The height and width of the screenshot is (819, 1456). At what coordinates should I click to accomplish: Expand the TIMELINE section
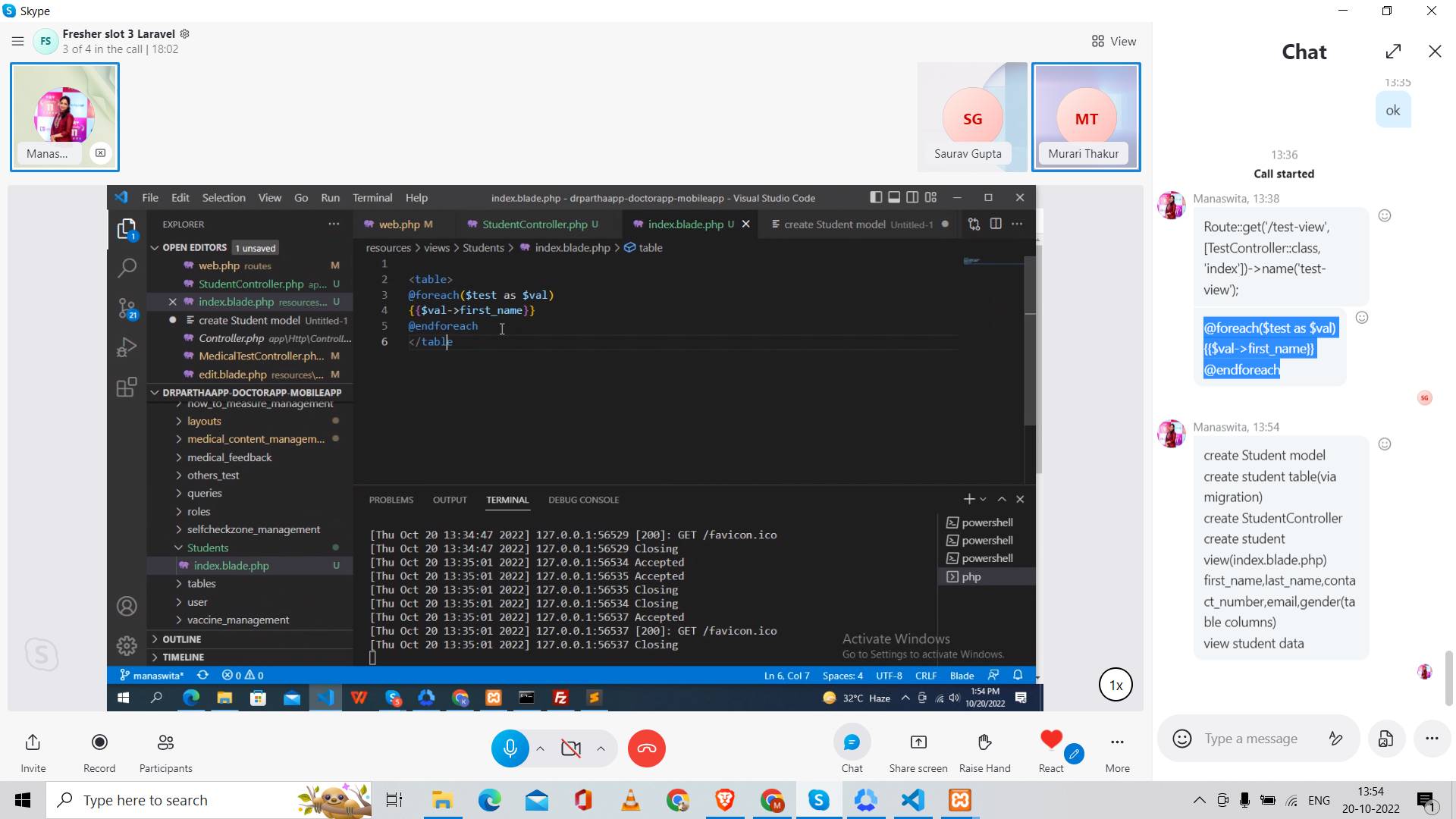(x=183, y=657)
